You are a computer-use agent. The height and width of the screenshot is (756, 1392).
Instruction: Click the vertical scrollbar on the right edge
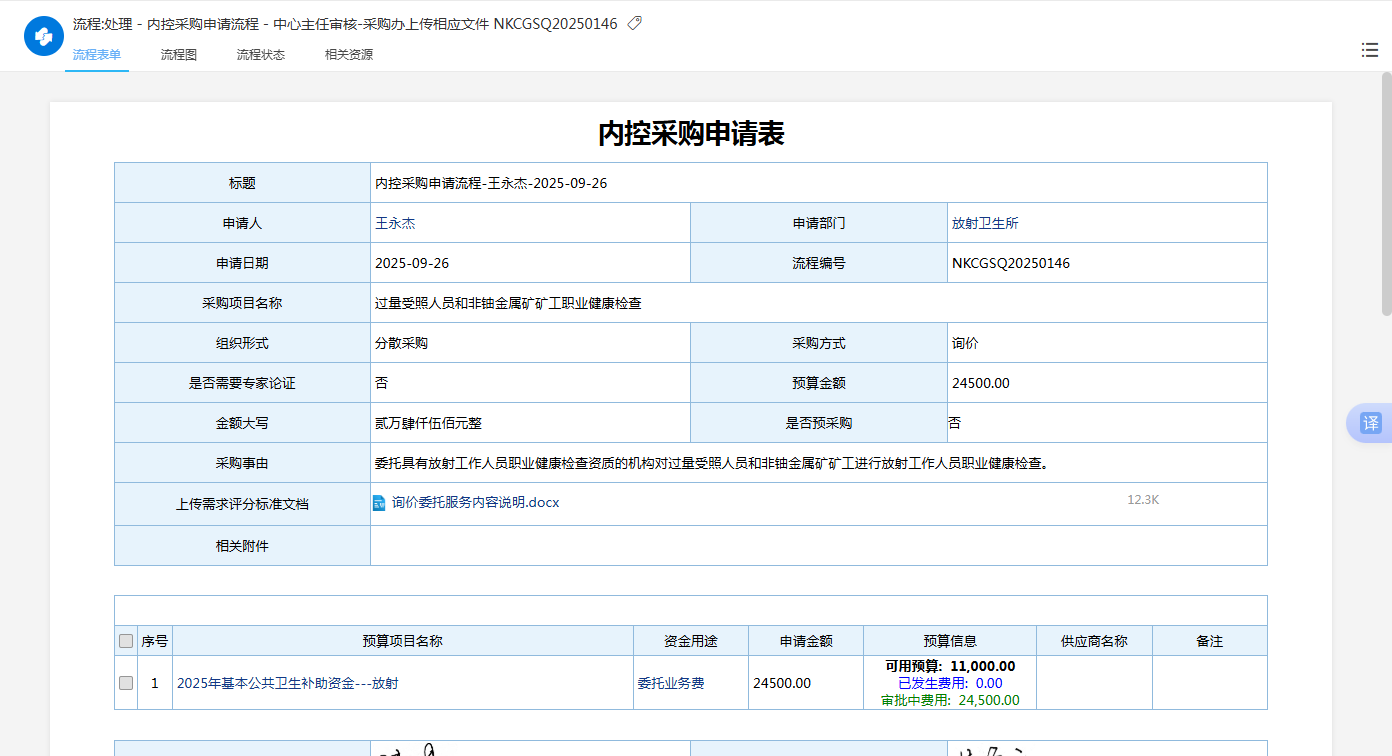1386,195
